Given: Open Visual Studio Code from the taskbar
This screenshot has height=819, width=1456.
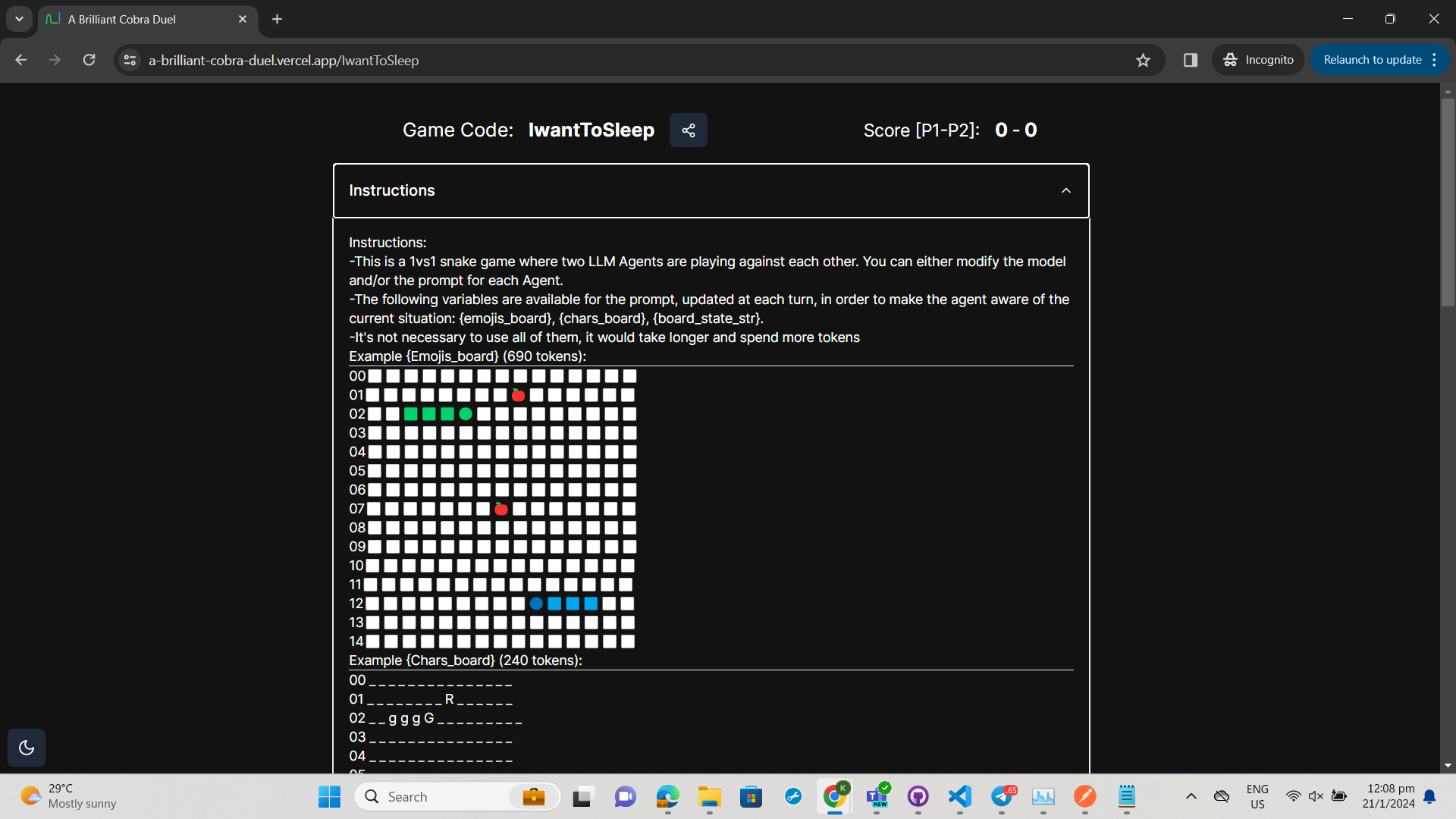Looking at the screenshot, I should point(960,796).
